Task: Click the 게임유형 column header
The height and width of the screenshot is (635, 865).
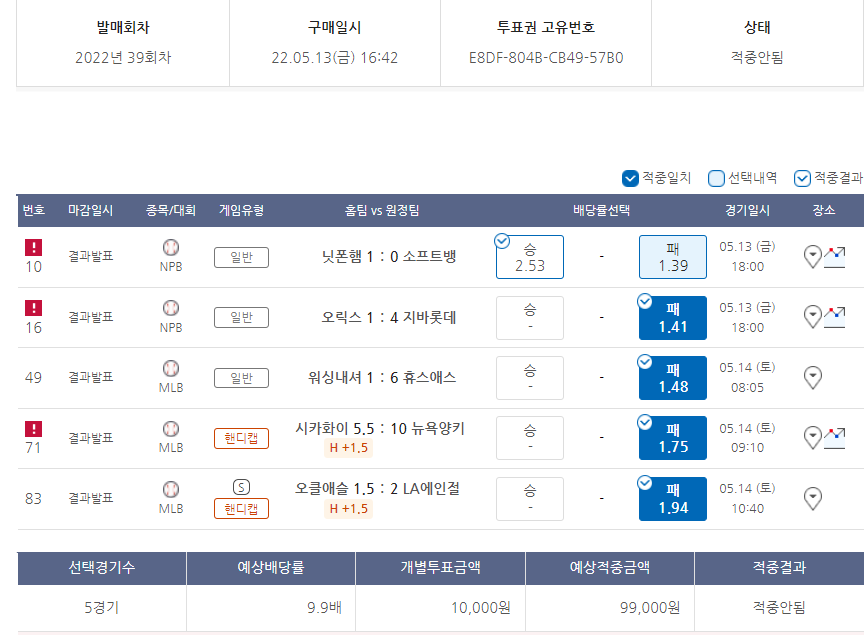Action: pyautogui.click(x=241, y=210)
